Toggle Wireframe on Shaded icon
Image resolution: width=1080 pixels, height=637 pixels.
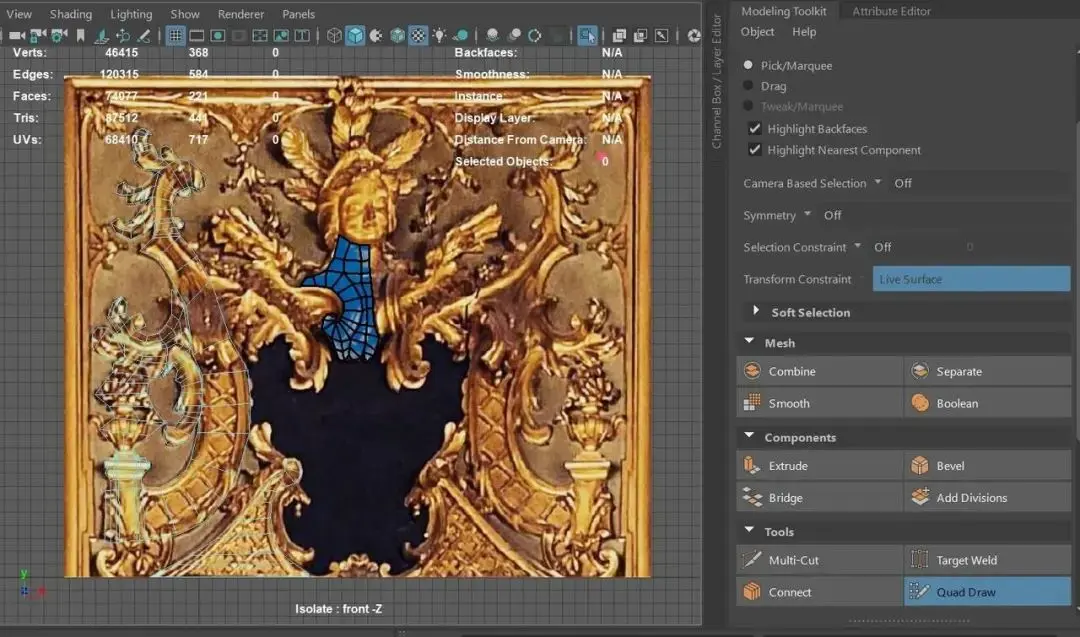pos(397,35)
